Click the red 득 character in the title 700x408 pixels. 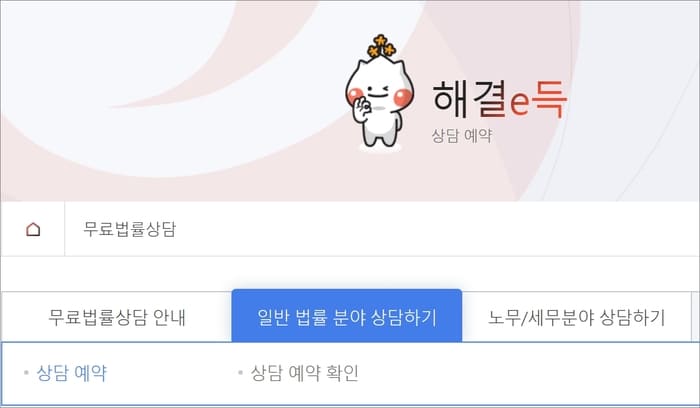[550, 99]
